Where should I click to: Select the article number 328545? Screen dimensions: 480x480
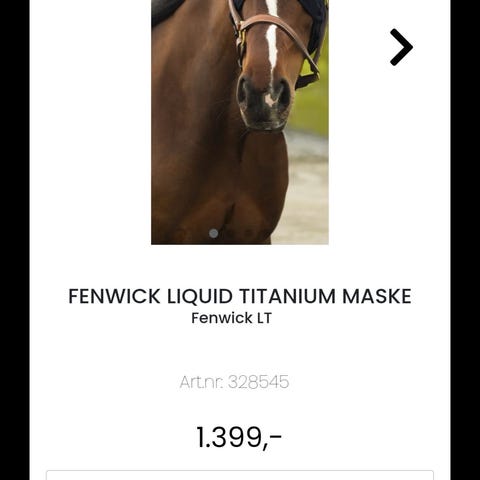[259, 382]
